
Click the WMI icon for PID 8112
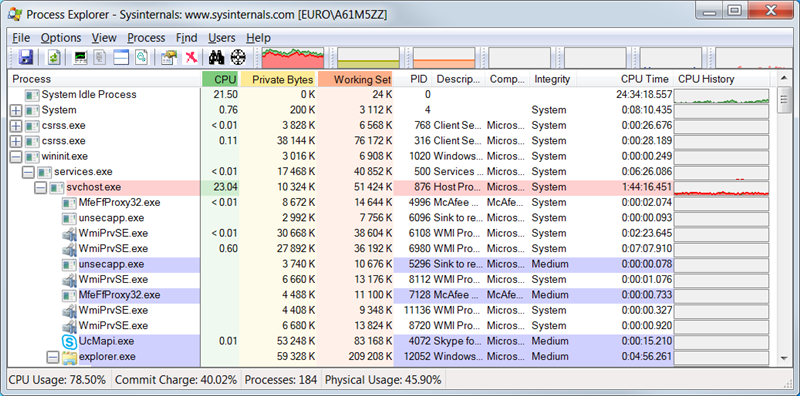point(69,280)
